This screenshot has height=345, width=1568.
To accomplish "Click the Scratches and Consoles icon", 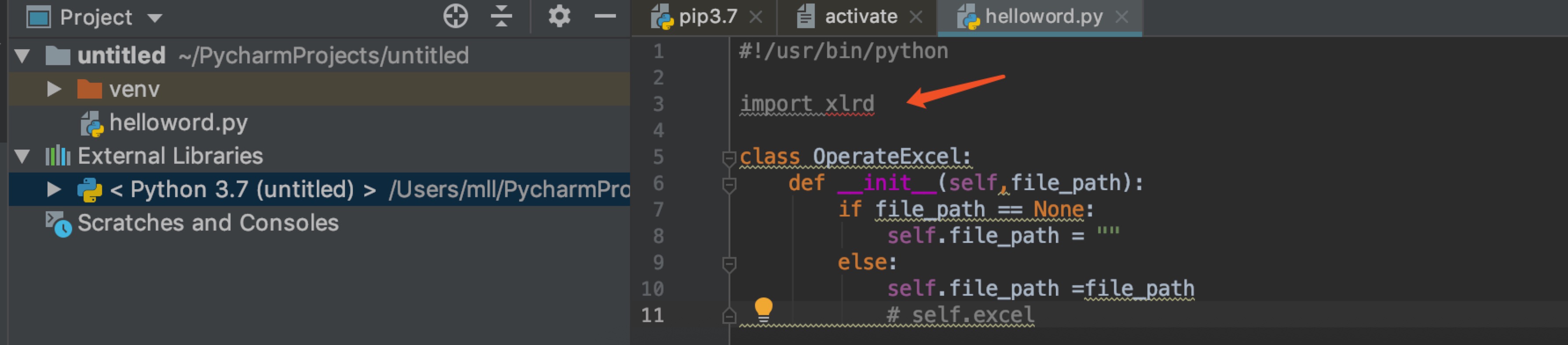I will pyautogui.click(x=59, y=223).
